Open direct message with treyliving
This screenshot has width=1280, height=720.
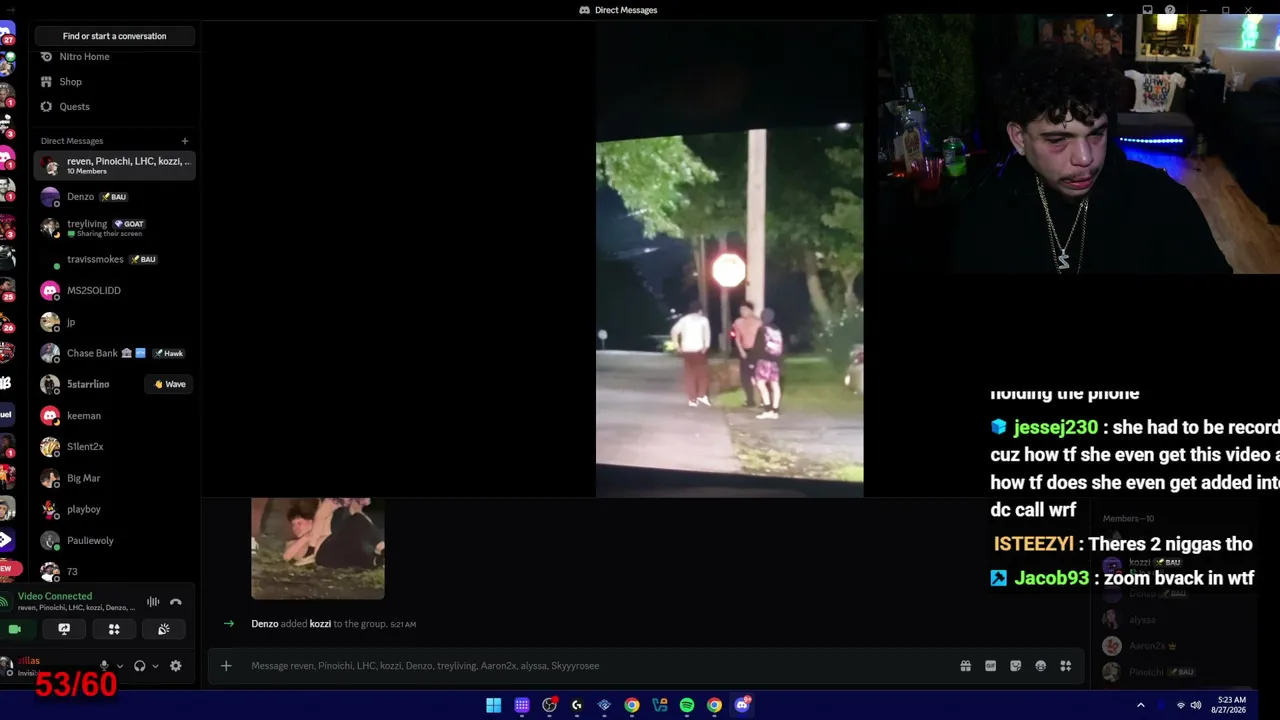tap(115, 228)
